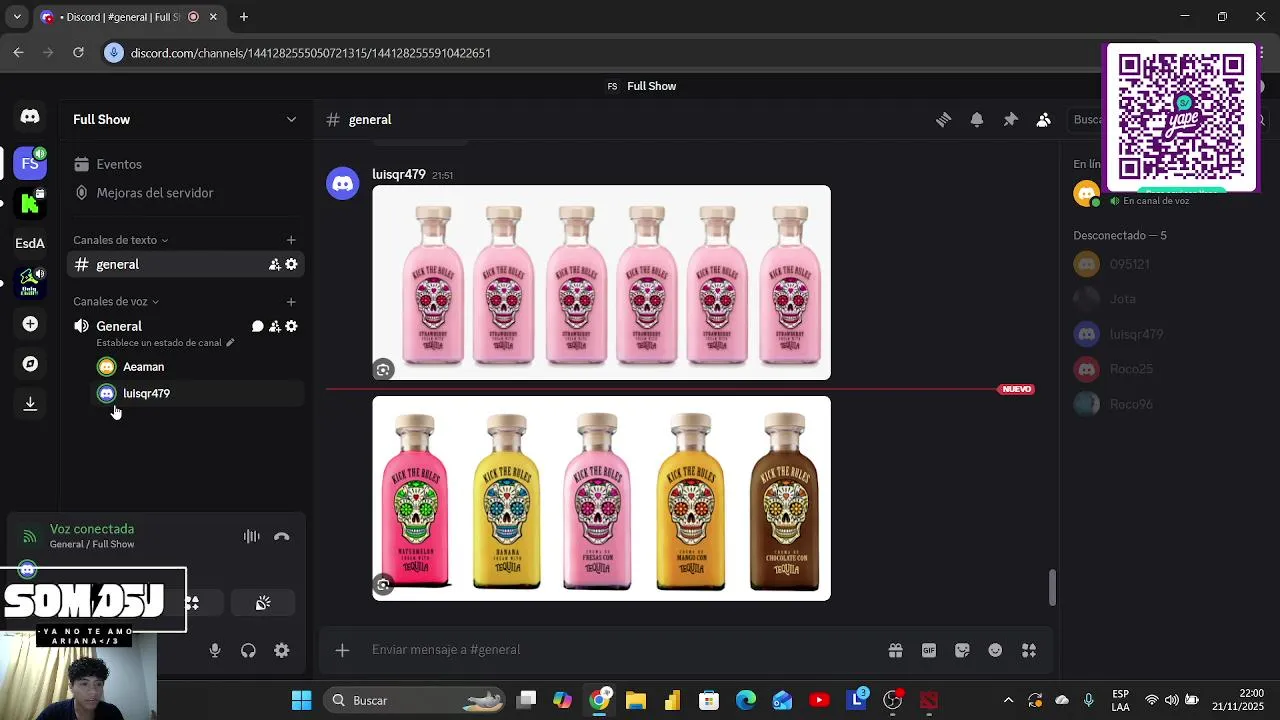Click Voz conectada connection status
The width and height of the screenshot is (1280, 720).
point(92,529)
